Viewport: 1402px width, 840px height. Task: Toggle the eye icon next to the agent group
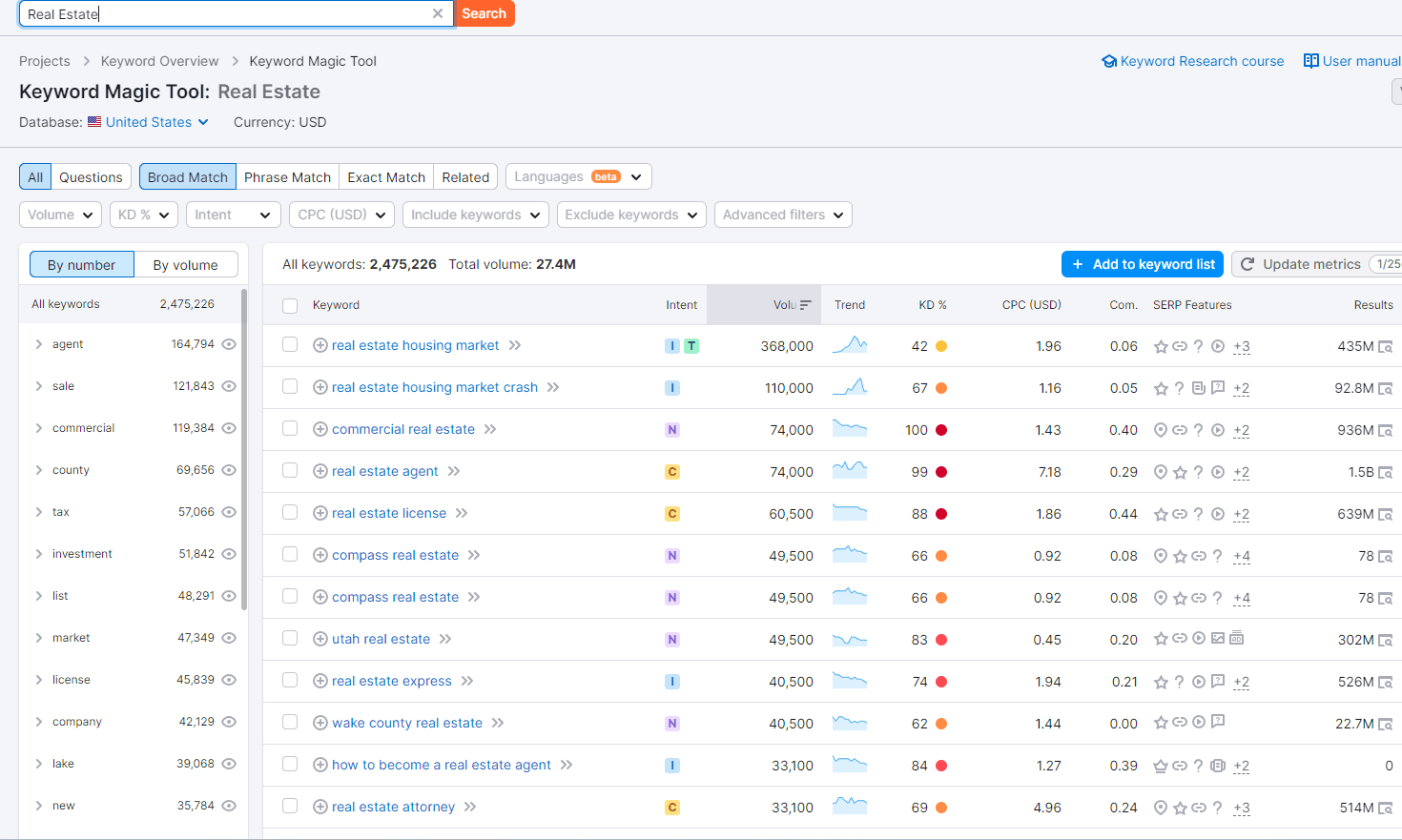click(228, 344)
